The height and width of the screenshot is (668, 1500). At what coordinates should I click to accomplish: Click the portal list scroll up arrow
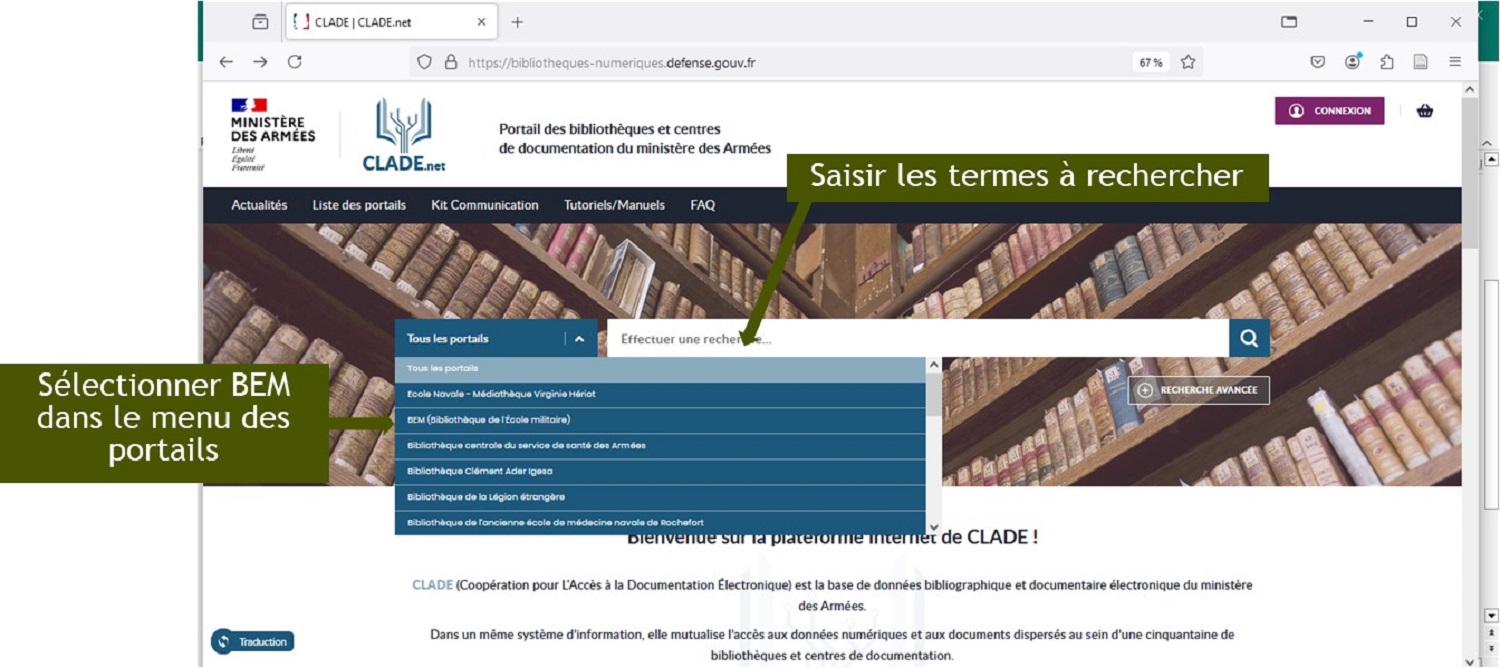point(934,364)
